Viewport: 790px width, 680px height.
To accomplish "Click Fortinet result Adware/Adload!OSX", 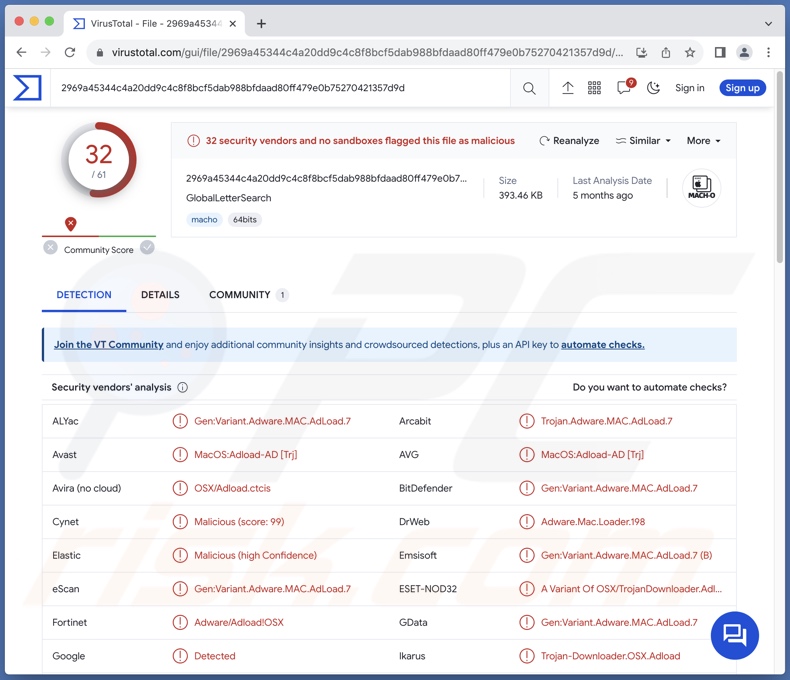I will pyautogui.click(x=239, y=623).
